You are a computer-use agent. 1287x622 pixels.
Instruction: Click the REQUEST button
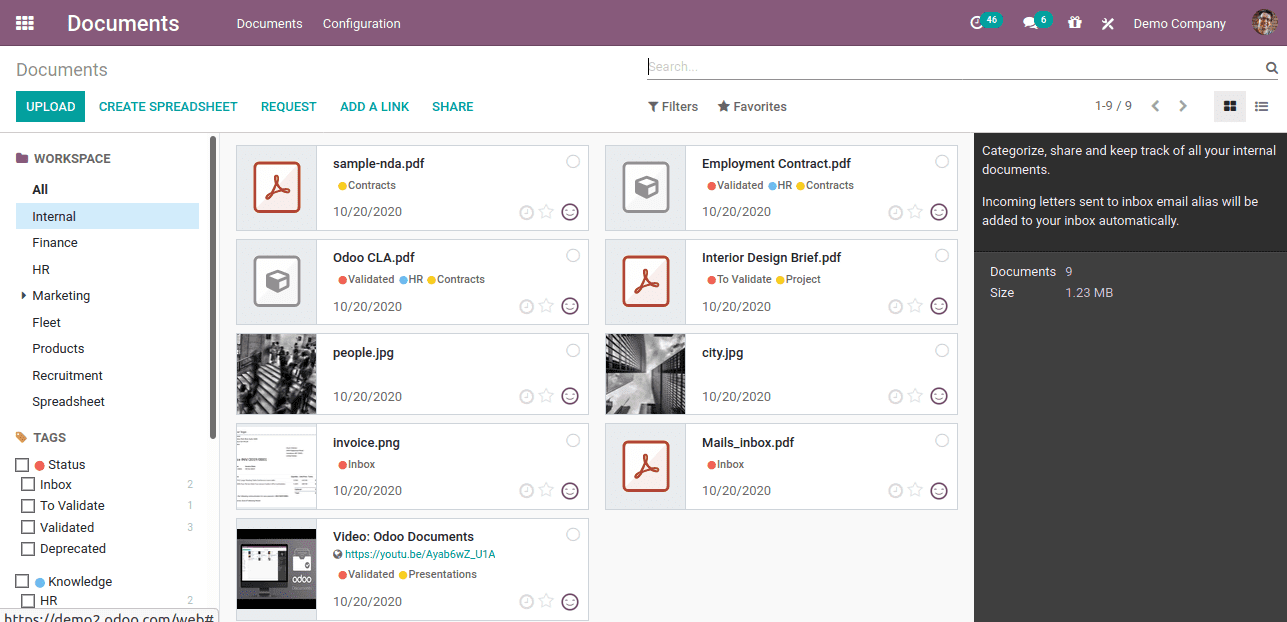coord(288,106)
